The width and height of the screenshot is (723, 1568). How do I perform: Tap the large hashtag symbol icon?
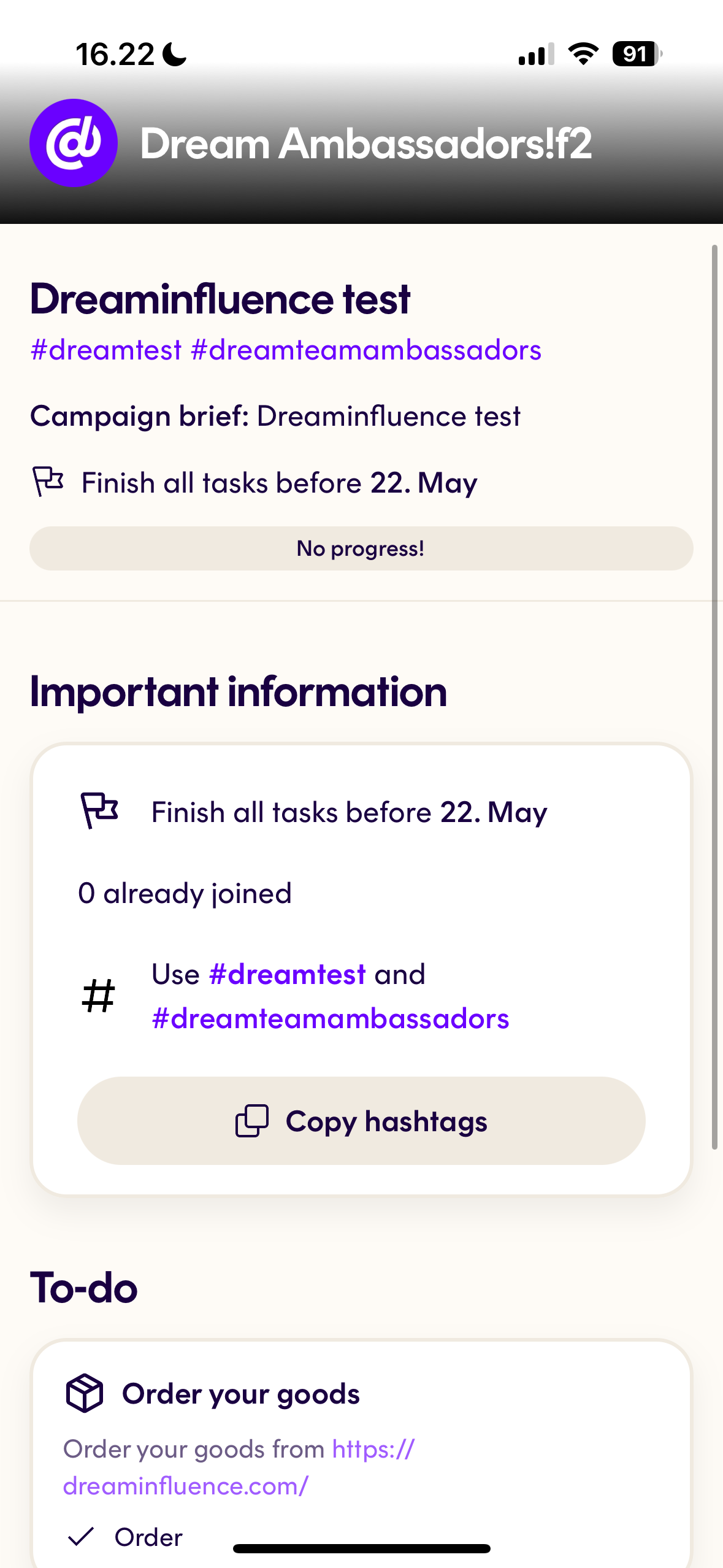[x=98, y=996]
